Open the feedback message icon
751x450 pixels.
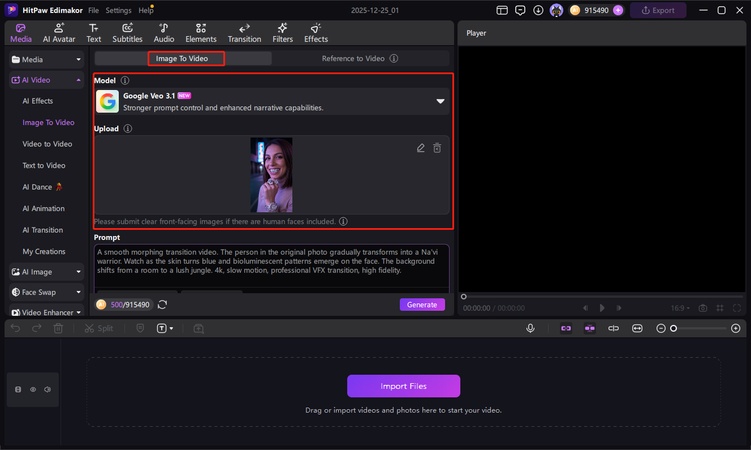pyautogui.click(x=520, y=10)
